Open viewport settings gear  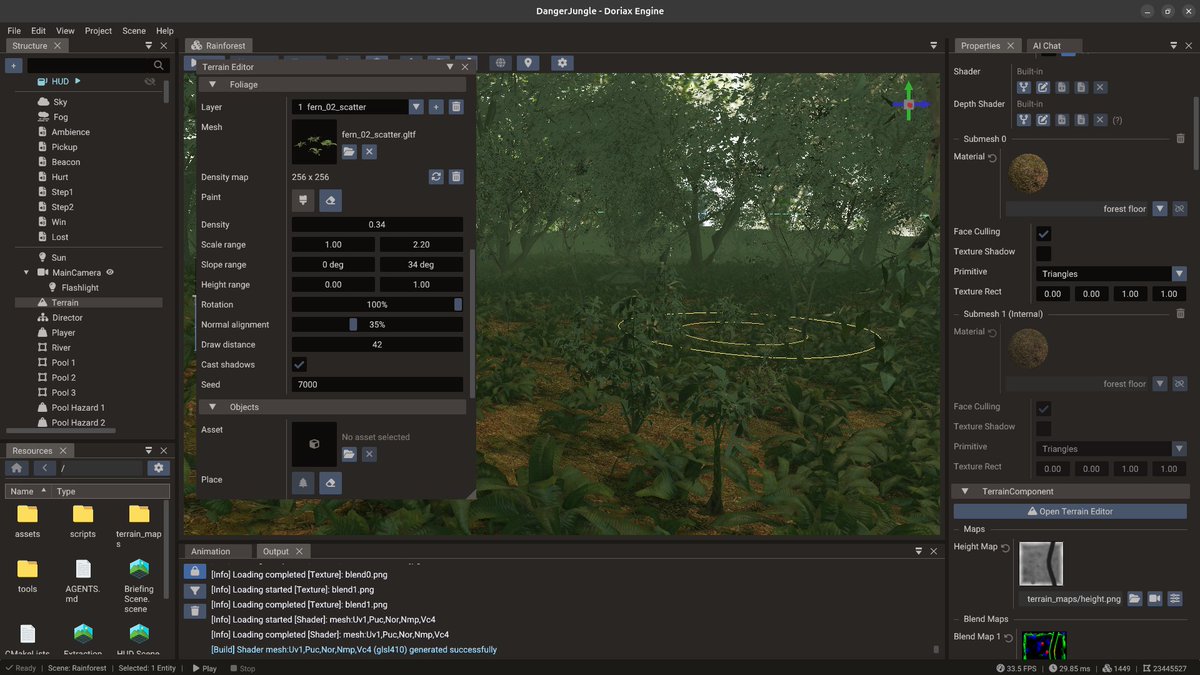pyautogui.click(x=563, y=62)
